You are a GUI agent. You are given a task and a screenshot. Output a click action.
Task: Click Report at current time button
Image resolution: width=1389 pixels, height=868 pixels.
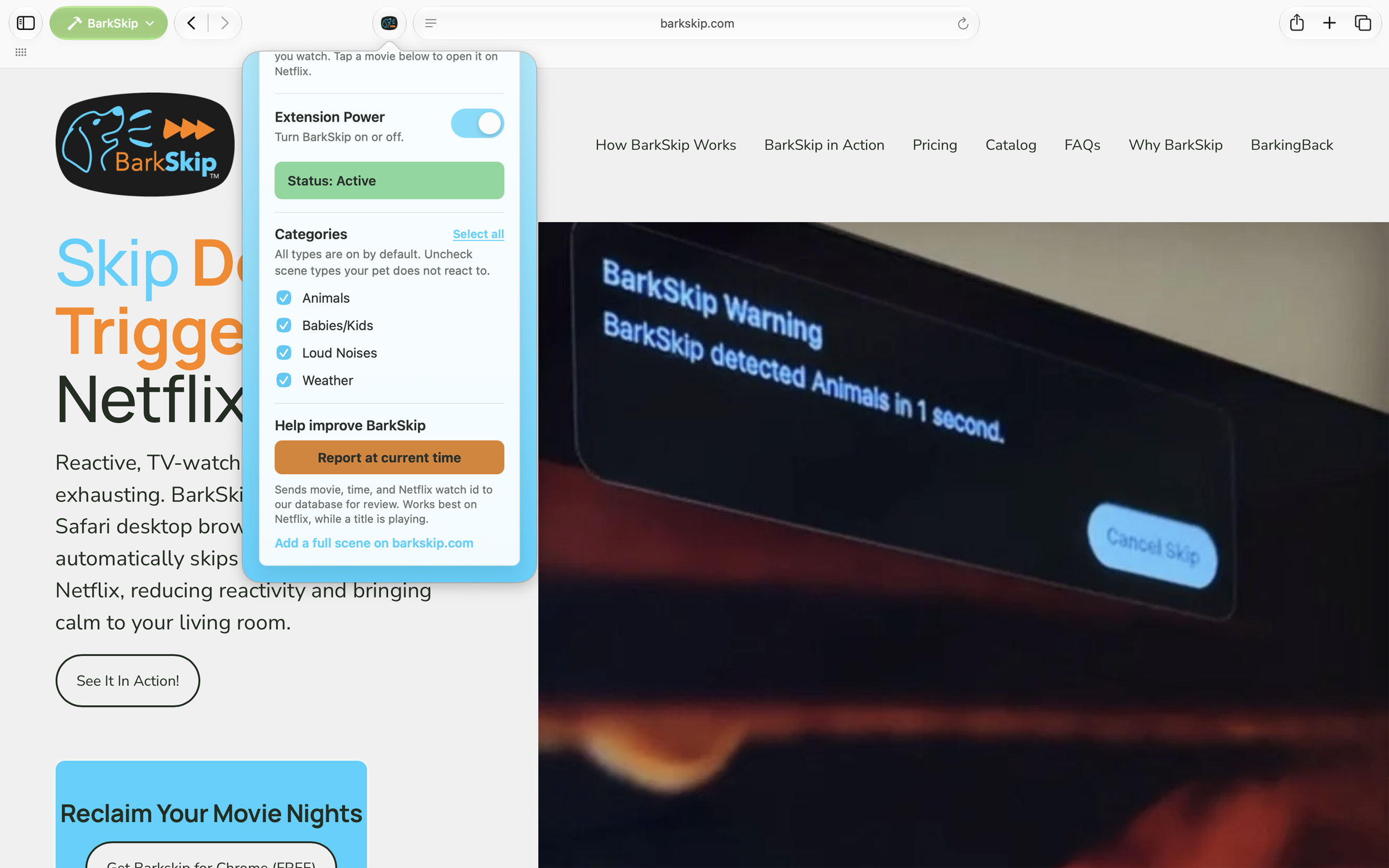389,458
